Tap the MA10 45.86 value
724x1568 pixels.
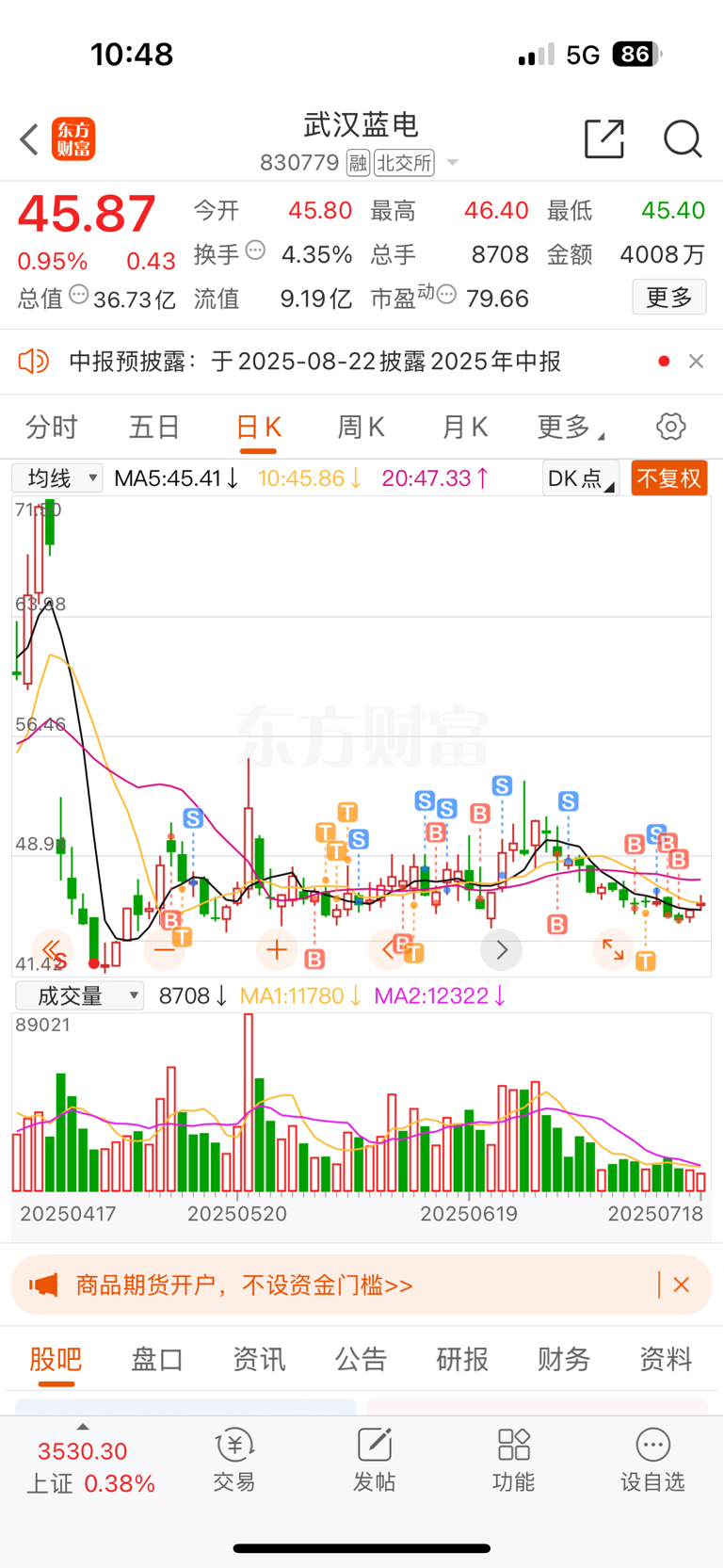click(x=311, y=478)
